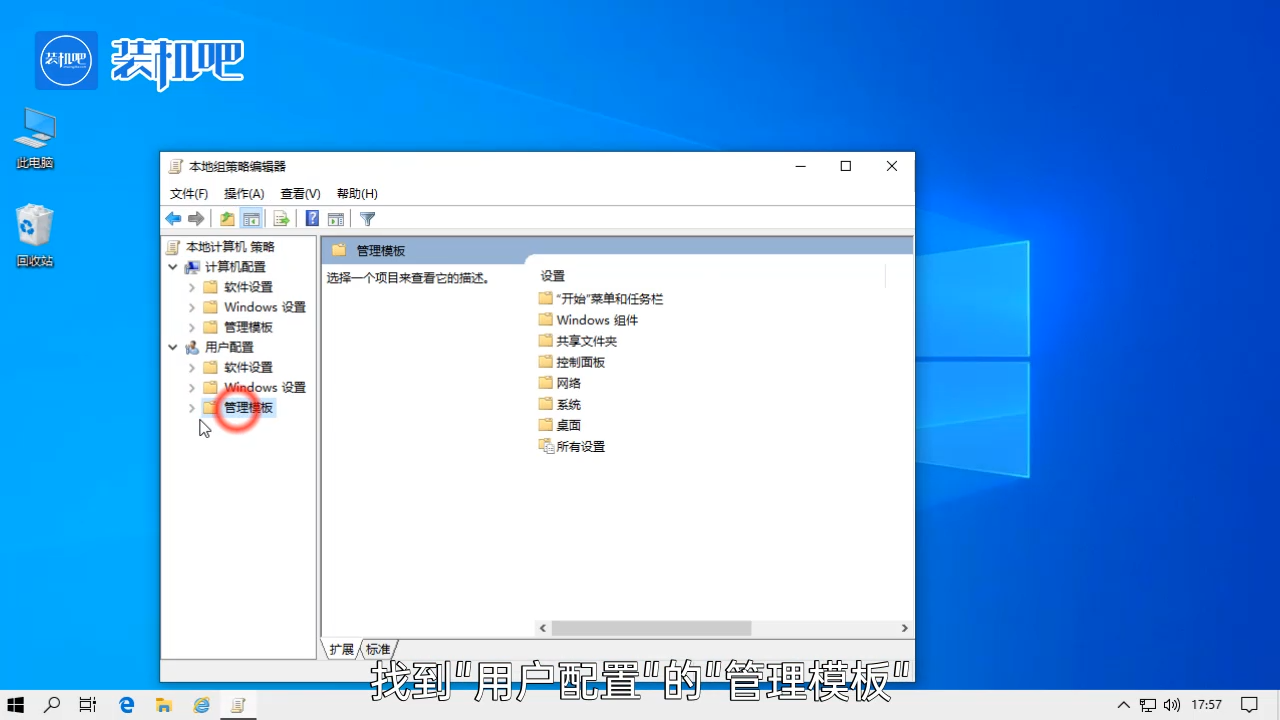1280x720 pixels.
Task: Expand the Windows 设置 node under 用户配置
Action: tap(191, 387)
